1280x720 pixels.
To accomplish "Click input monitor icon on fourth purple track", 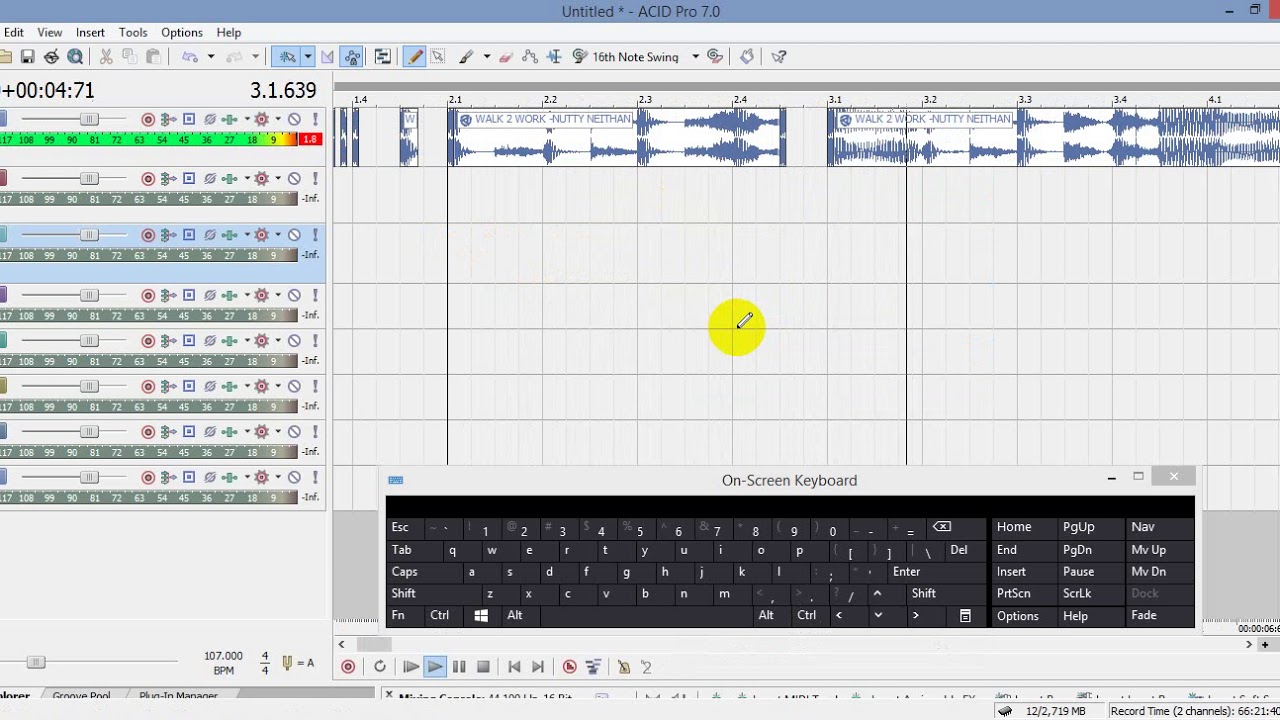I will 168,295.
